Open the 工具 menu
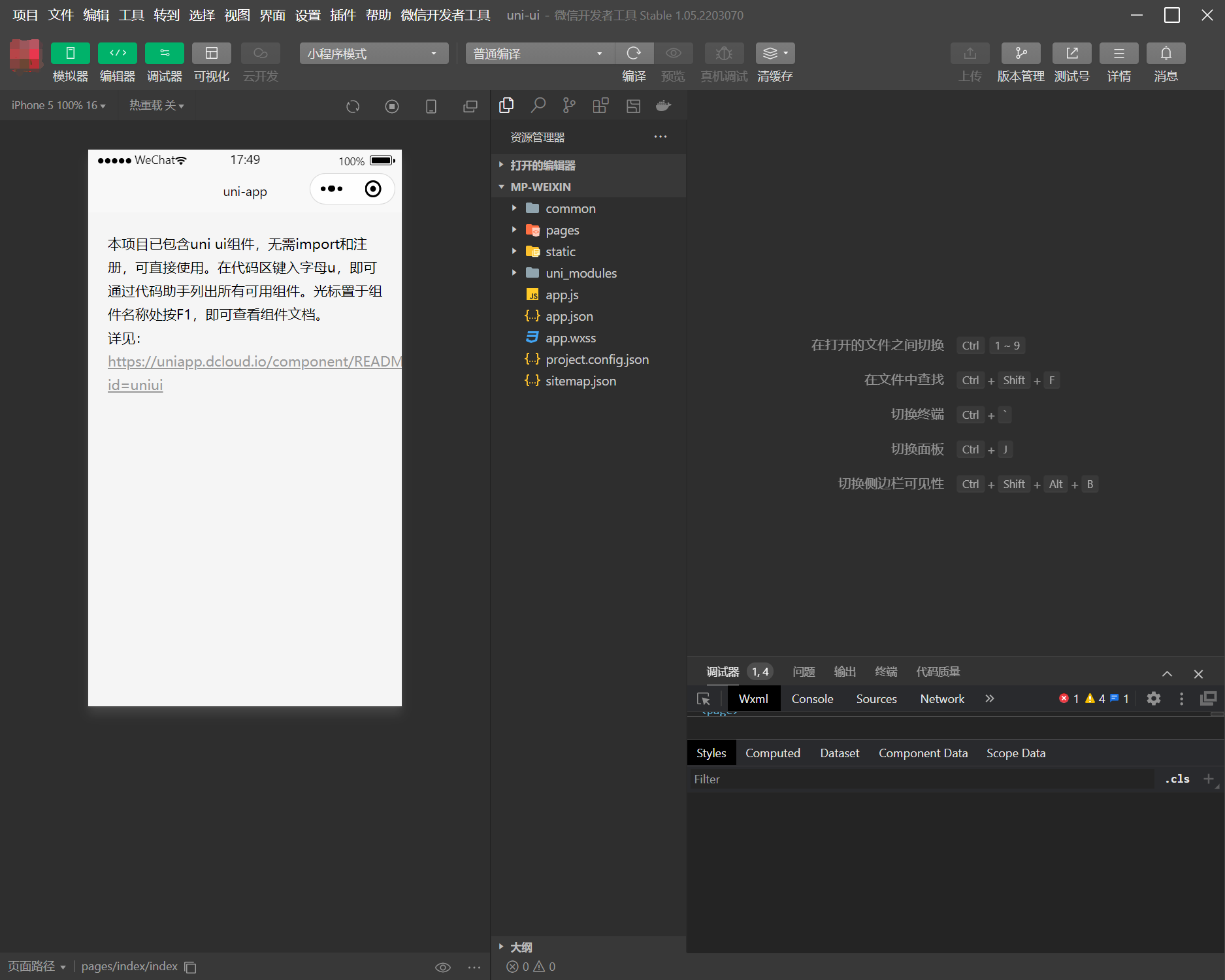This screenshot has width=1225, height=980. 131,15
